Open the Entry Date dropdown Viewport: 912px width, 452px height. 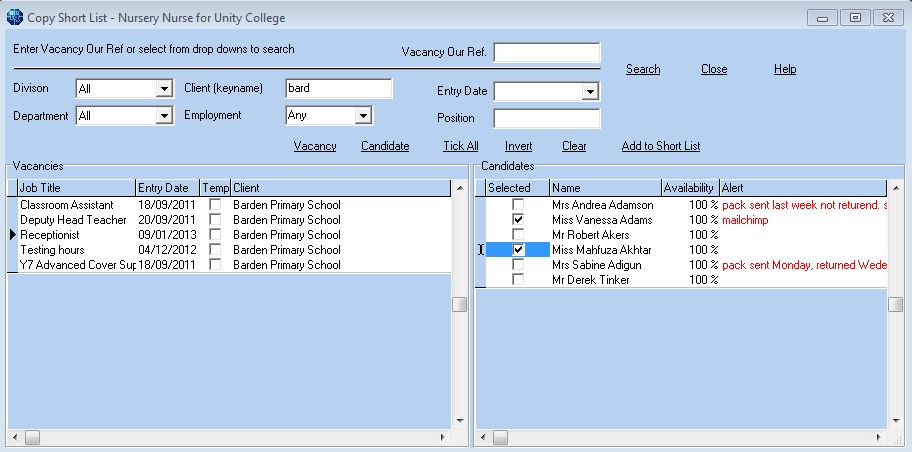(590, 91)
